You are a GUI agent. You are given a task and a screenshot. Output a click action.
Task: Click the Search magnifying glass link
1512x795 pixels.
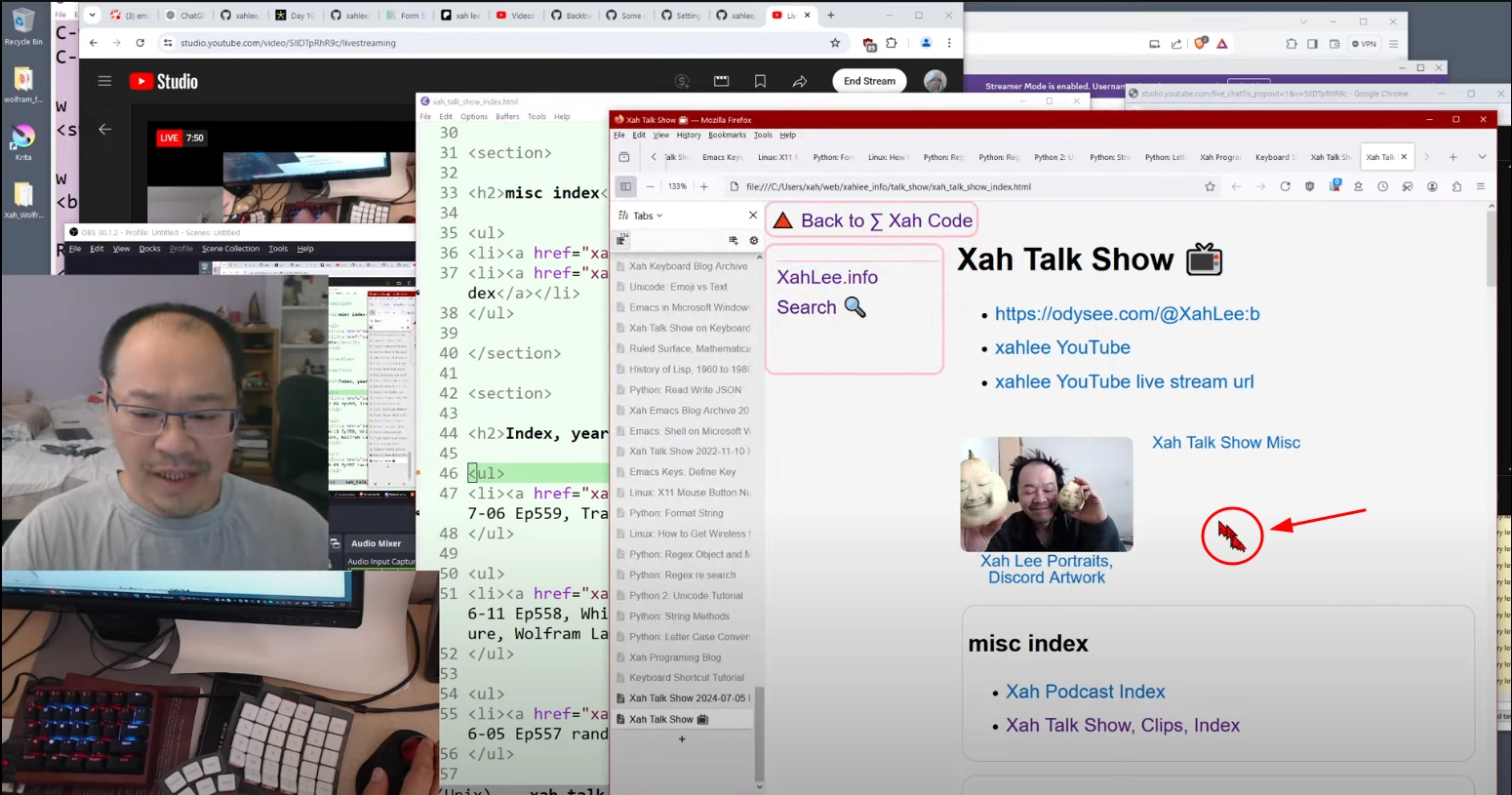click(821, 307)
